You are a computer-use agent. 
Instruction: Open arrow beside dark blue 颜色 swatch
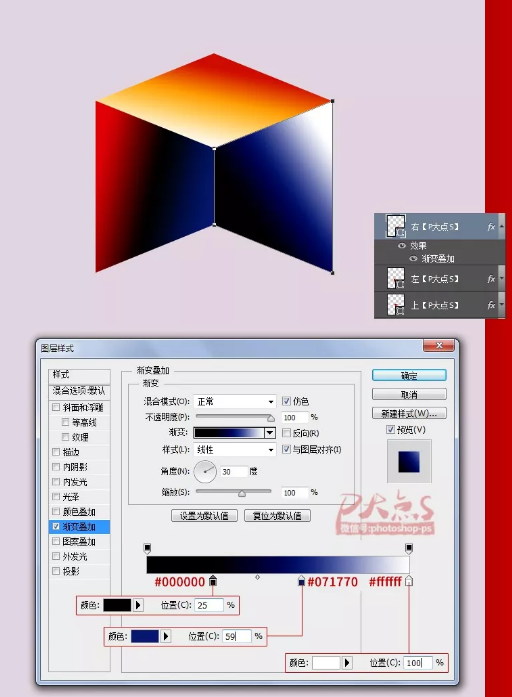[x=166, y=636]
